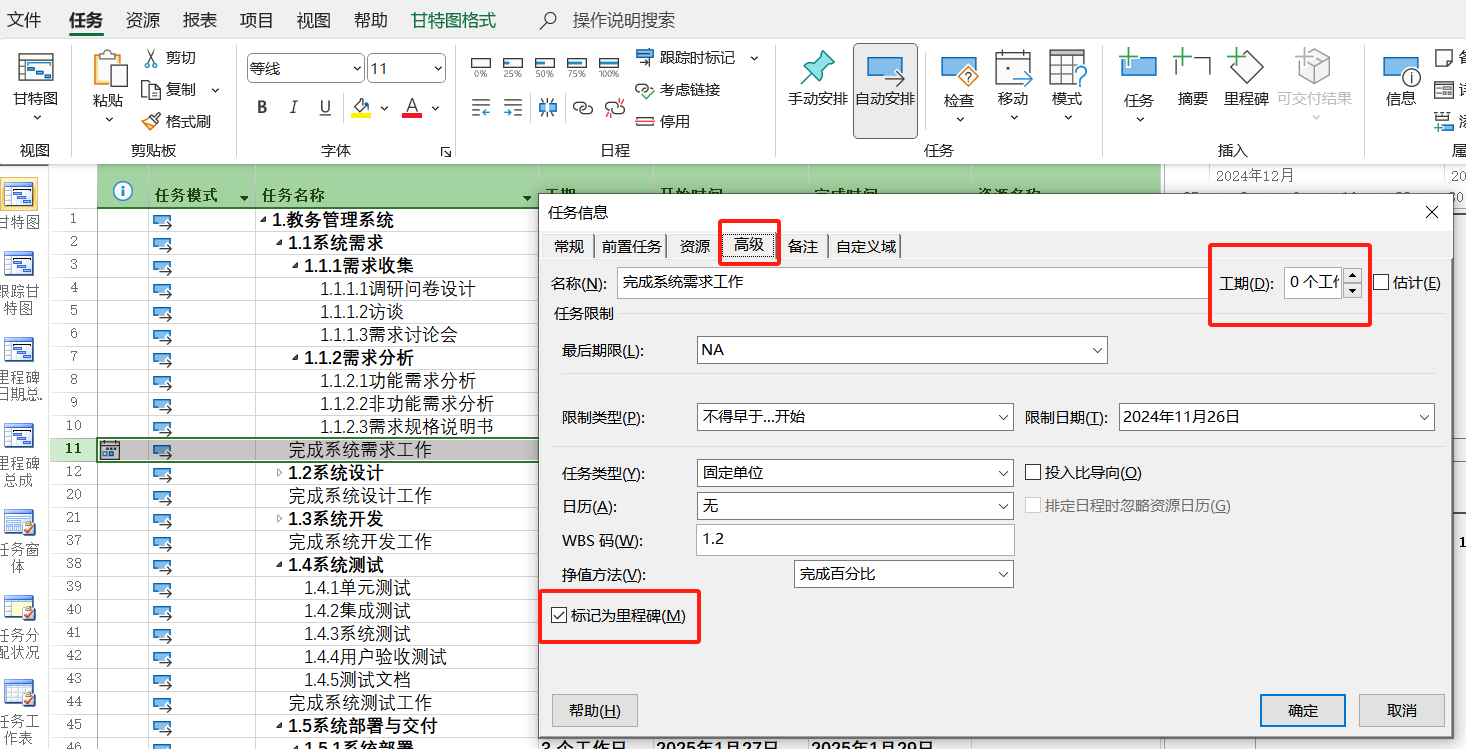This screenshot has width=1466, height=749.
Task: Click the 操作说明搜索 search box
Action: coord(623,20)
